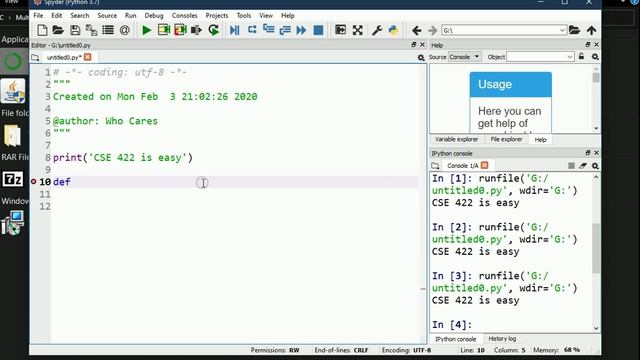Create a new file with toolbar icon
Image resolution: width=640 pixels, height=360 pixels.
coord(42,30)
